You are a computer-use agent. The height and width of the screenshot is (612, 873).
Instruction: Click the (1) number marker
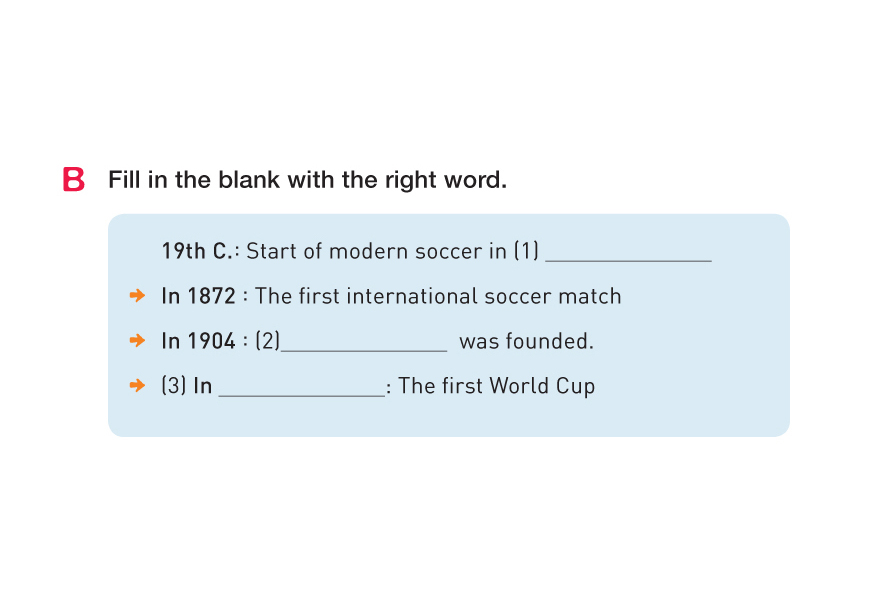[x=526, y=251]
